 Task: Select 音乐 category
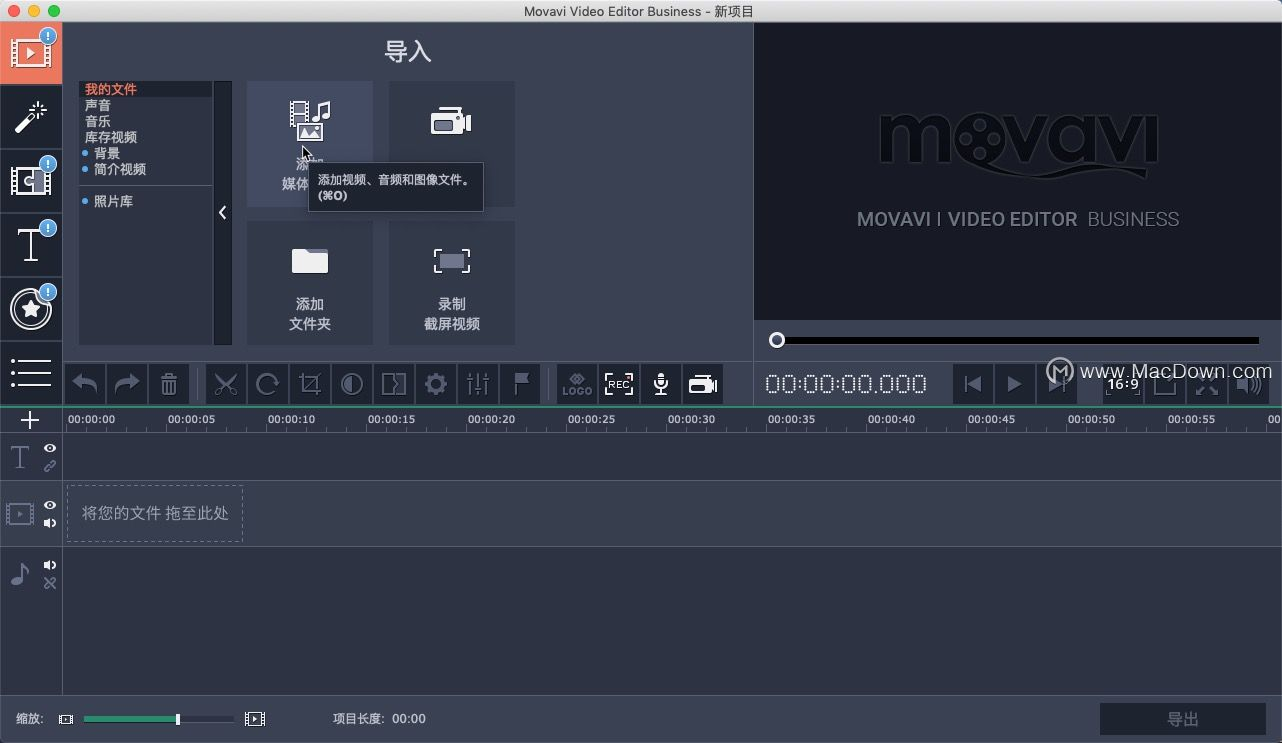[98, 121]
